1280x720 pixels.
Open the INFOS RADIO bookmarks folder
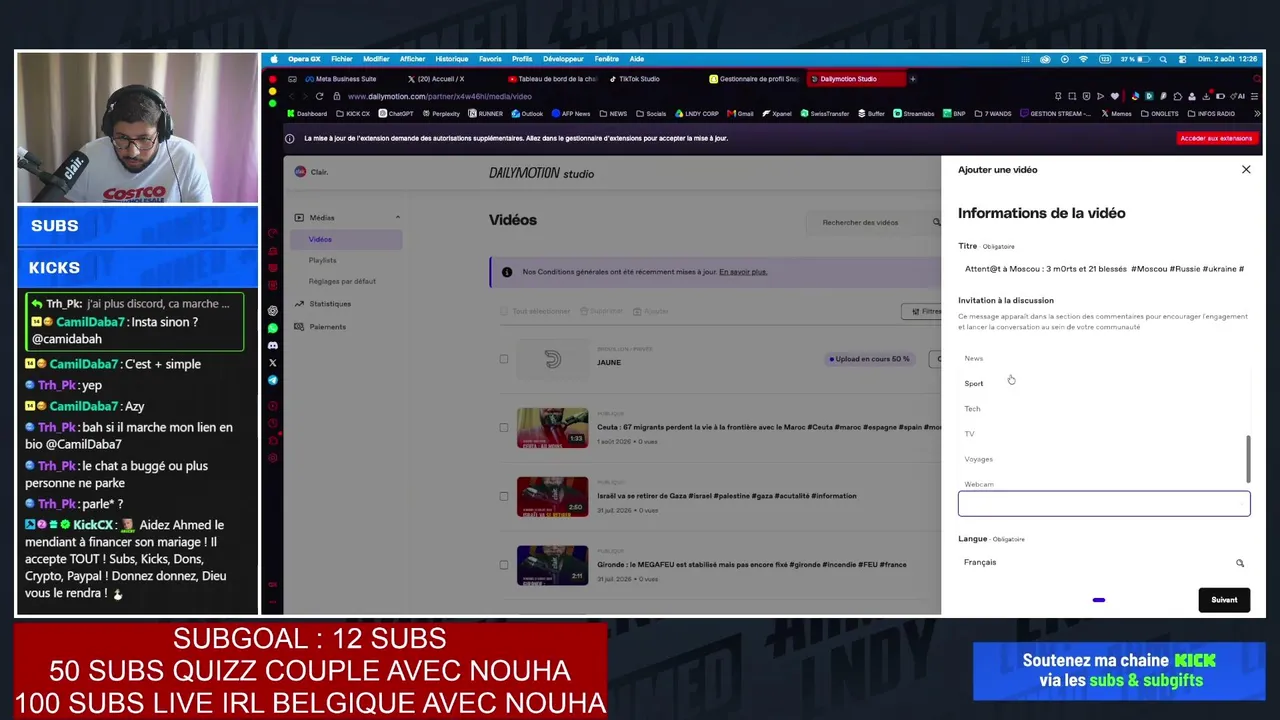click(x=1211, y=114)
